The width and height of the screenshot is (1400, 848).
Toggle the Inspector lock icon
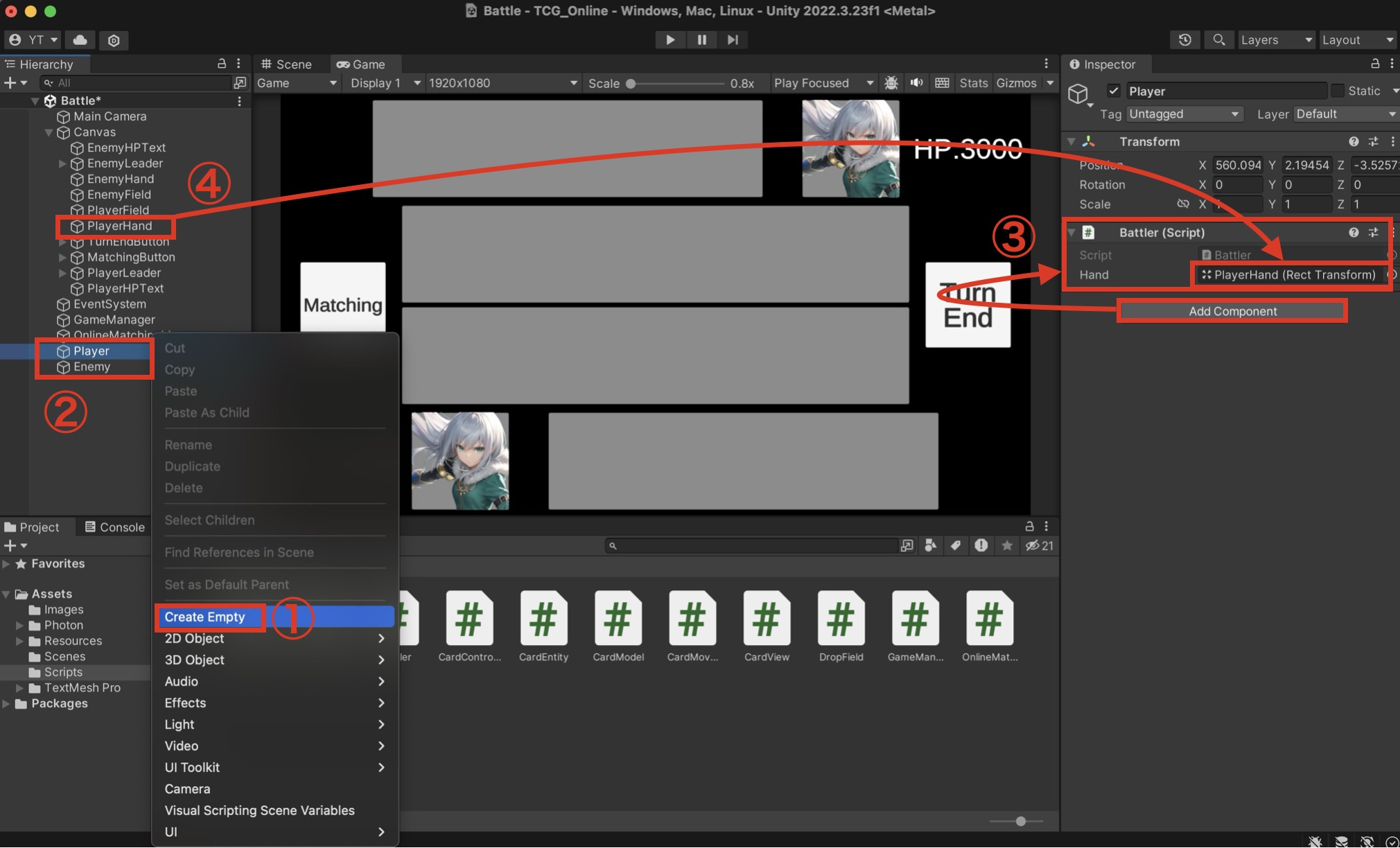(x=1375, y=64)
